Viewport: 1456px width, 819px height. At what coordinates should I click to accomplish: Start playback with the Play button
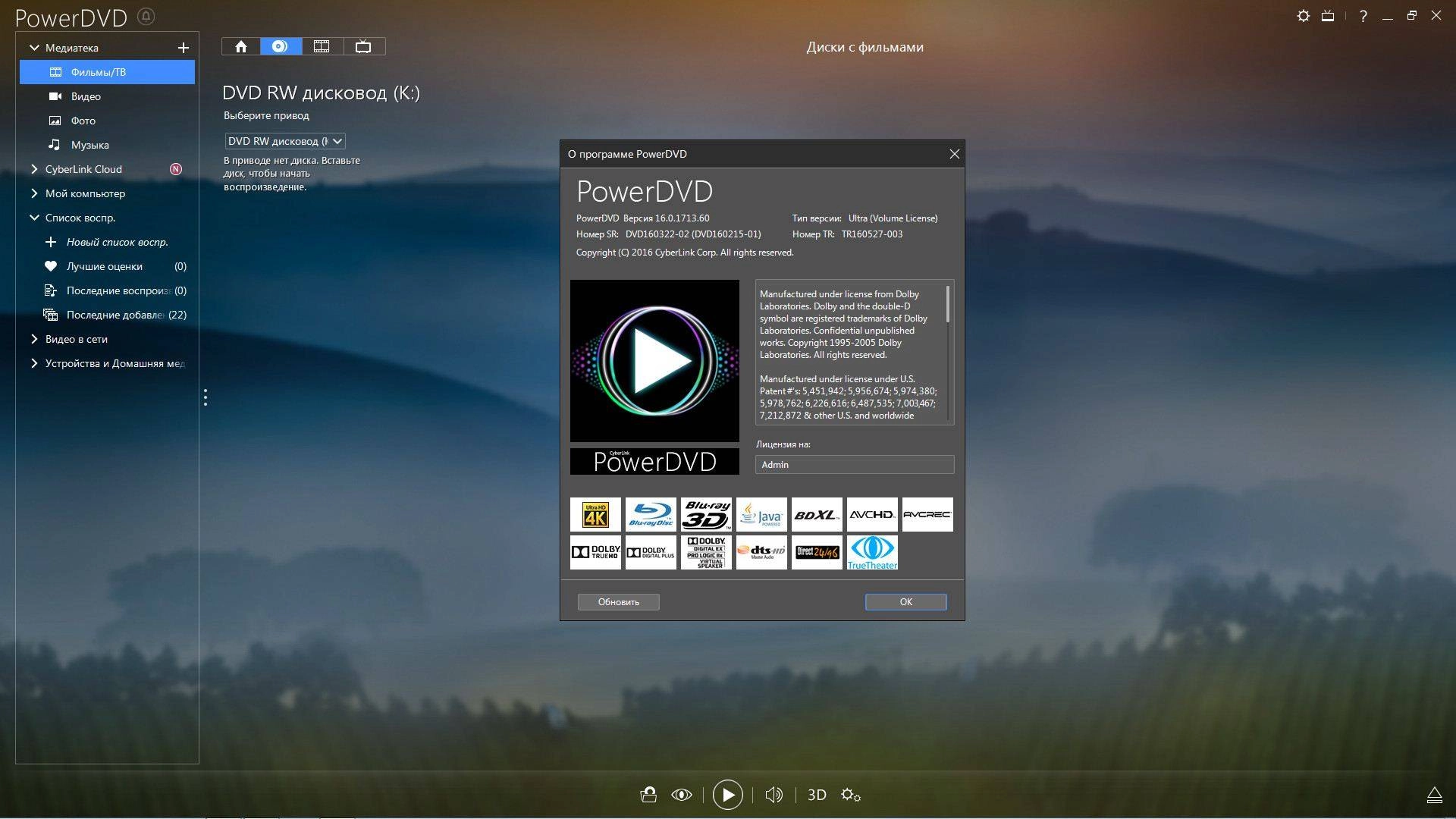point(728,795)
